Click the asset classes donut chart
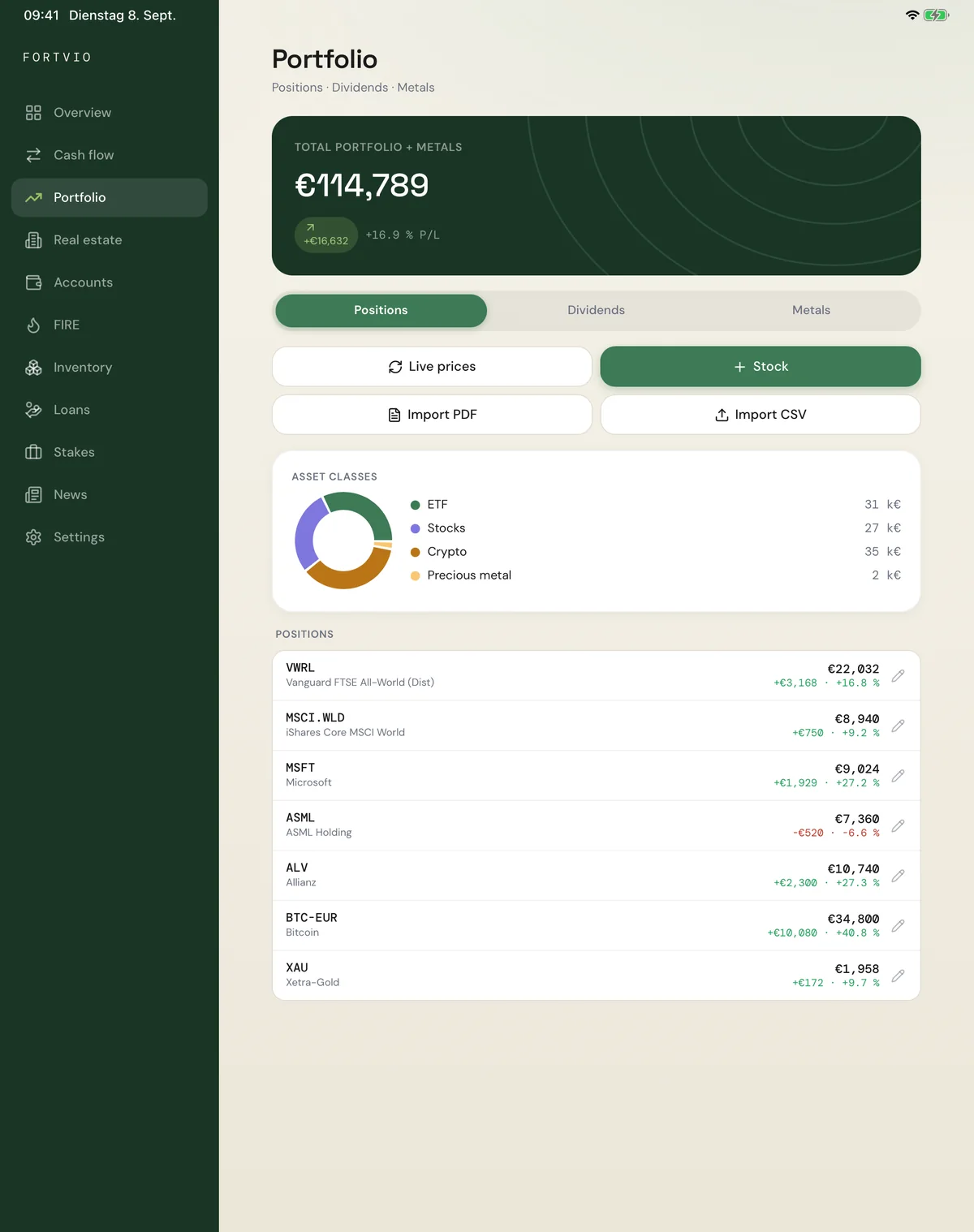974x1232 pixels. coord(343,541)
